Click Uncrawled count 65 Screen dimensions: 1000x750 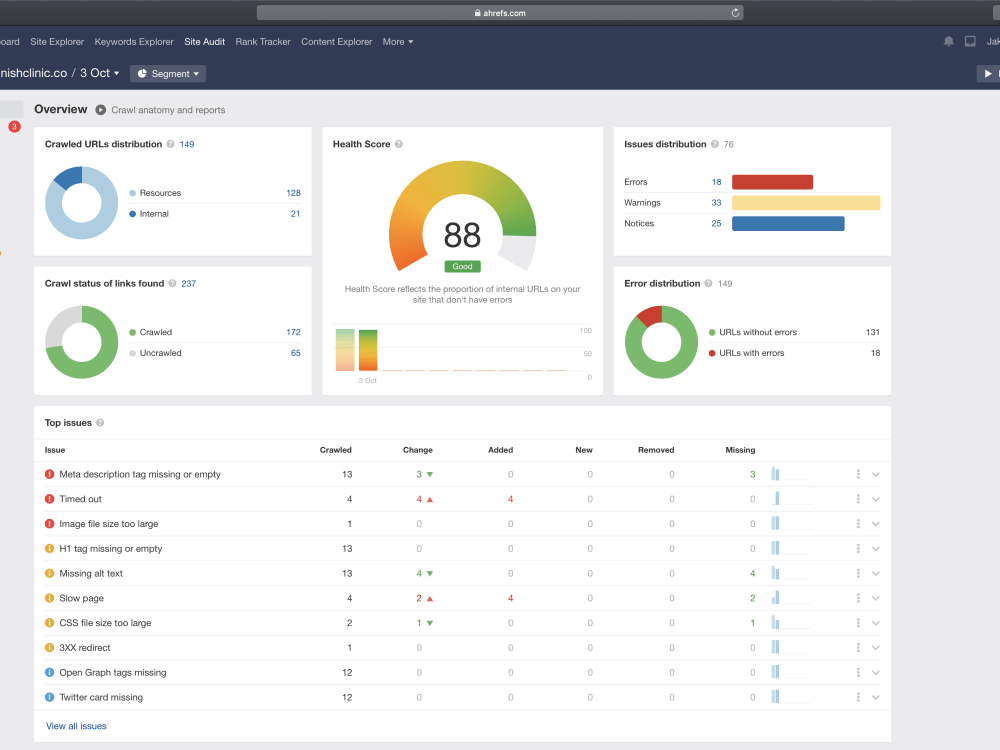[x=296, y=353]
